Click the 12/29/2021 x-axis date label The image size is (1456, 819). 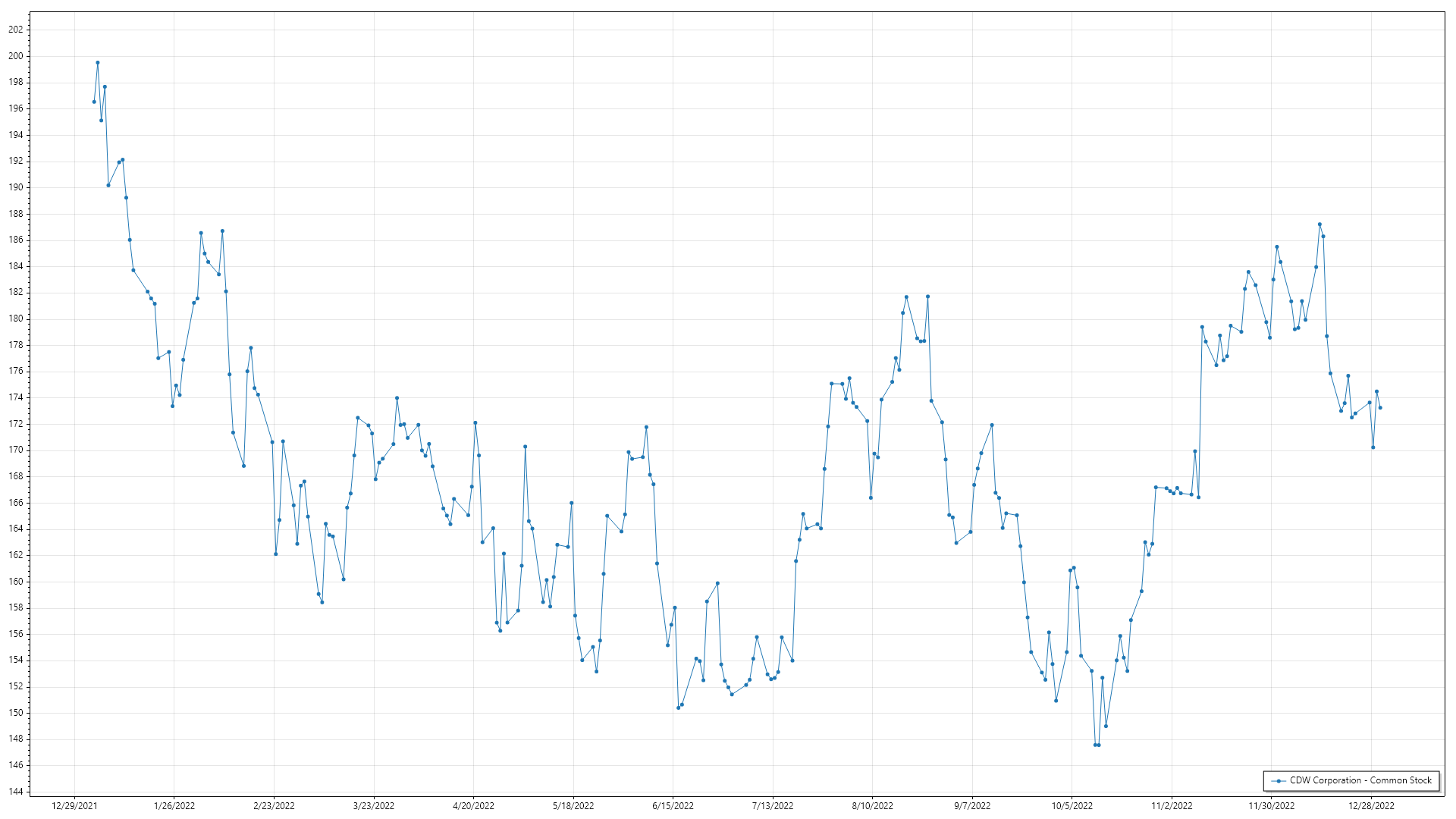tap(74, 806)
